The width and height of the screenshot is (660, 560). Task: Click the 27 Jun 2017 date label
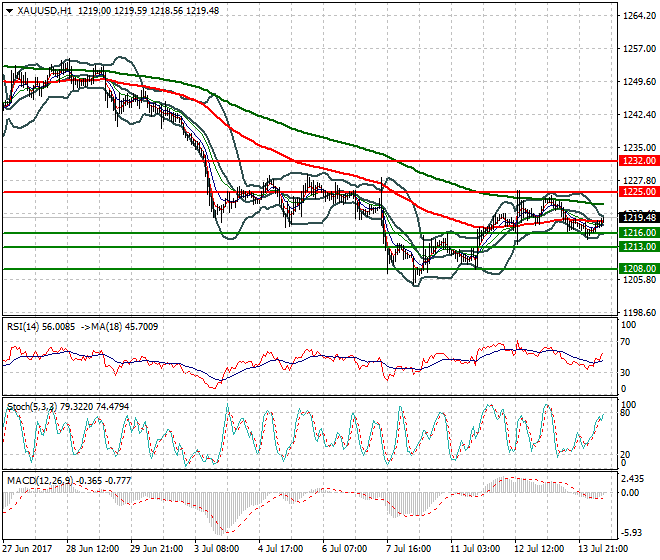[x=27, y=549]
